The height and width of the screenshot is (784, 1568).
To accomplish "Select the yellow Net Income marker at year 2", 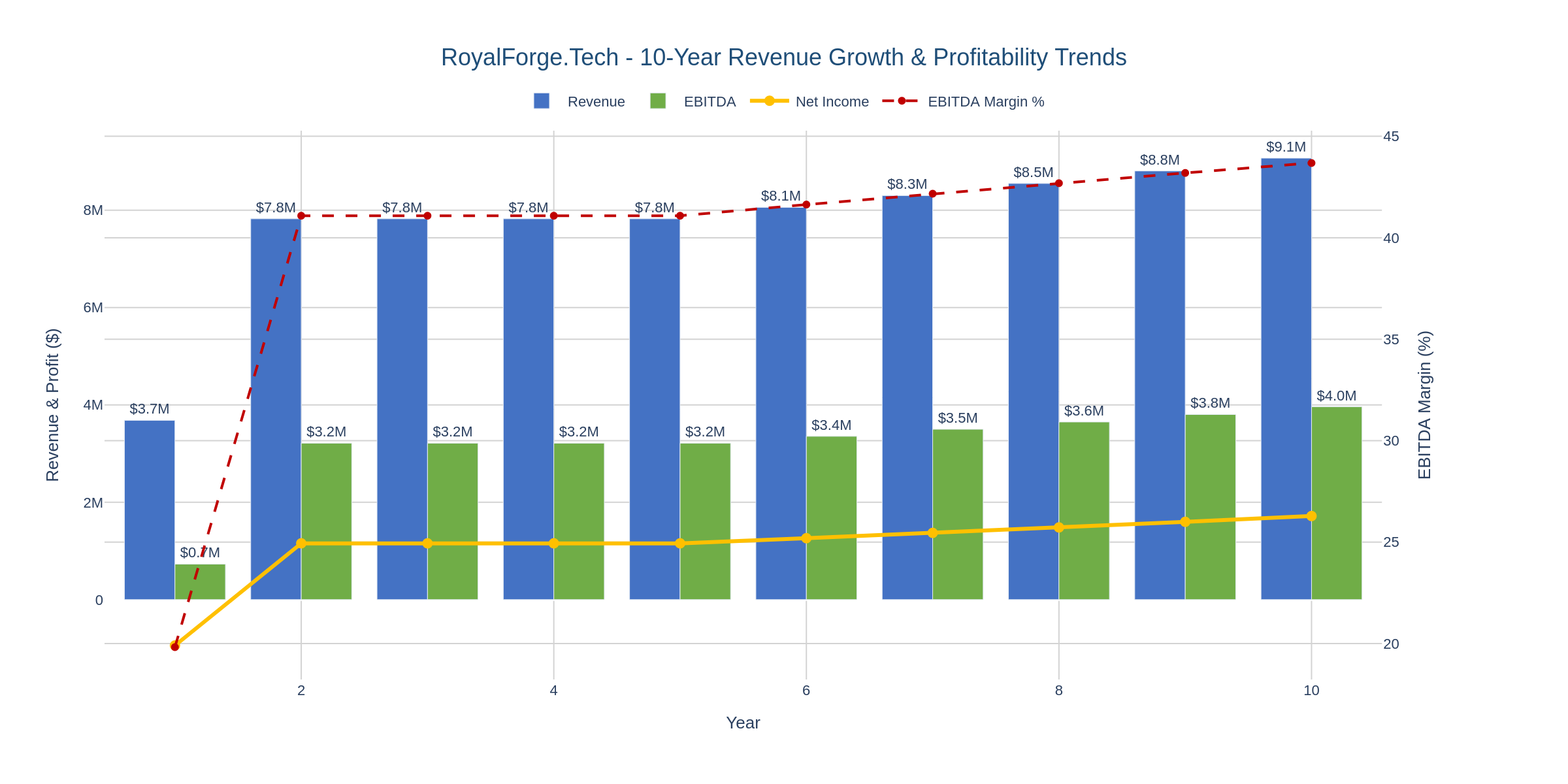I will 301,542.
